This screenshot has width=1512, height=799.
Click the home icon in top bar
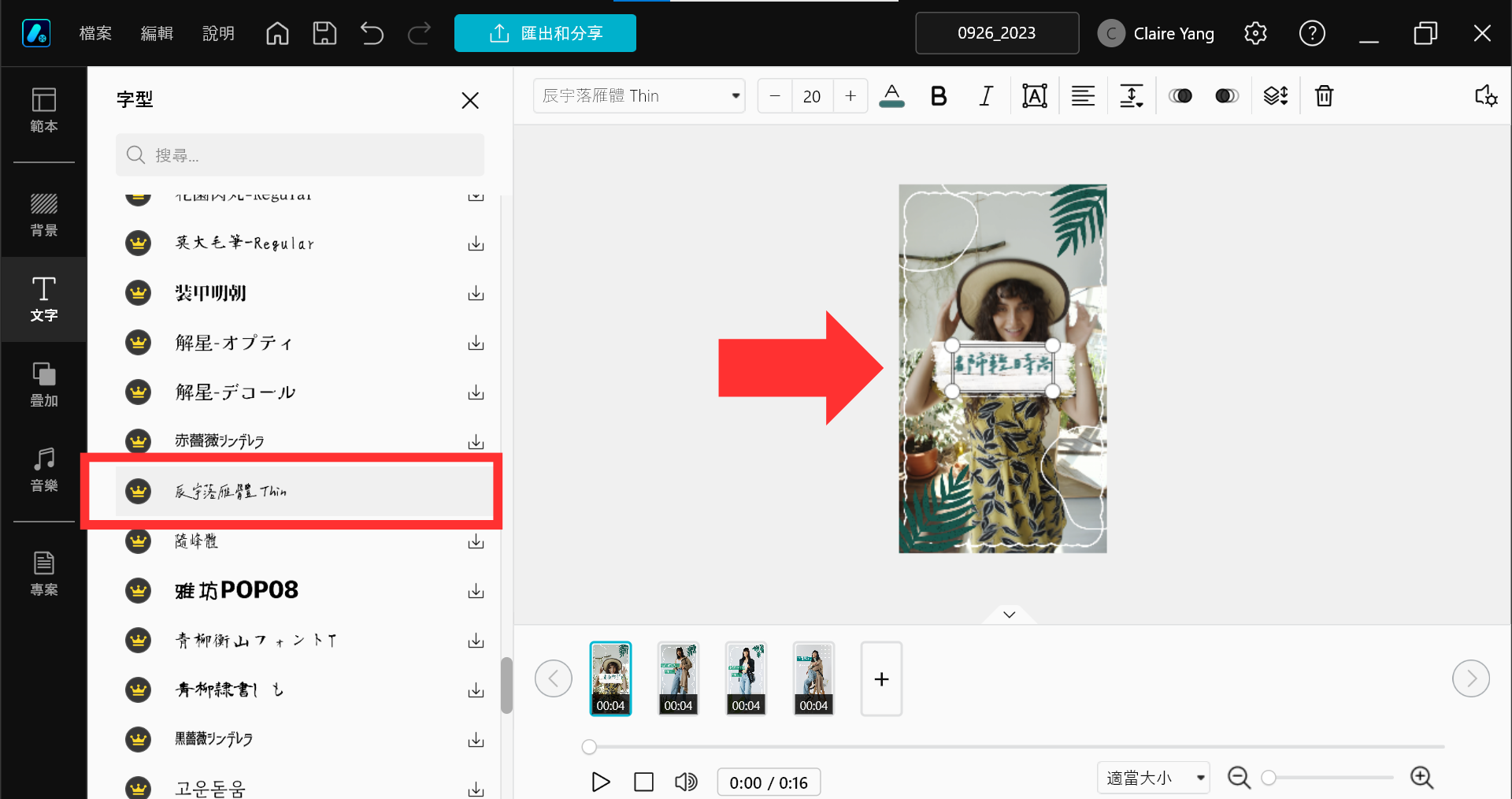(x=277, y=33)
